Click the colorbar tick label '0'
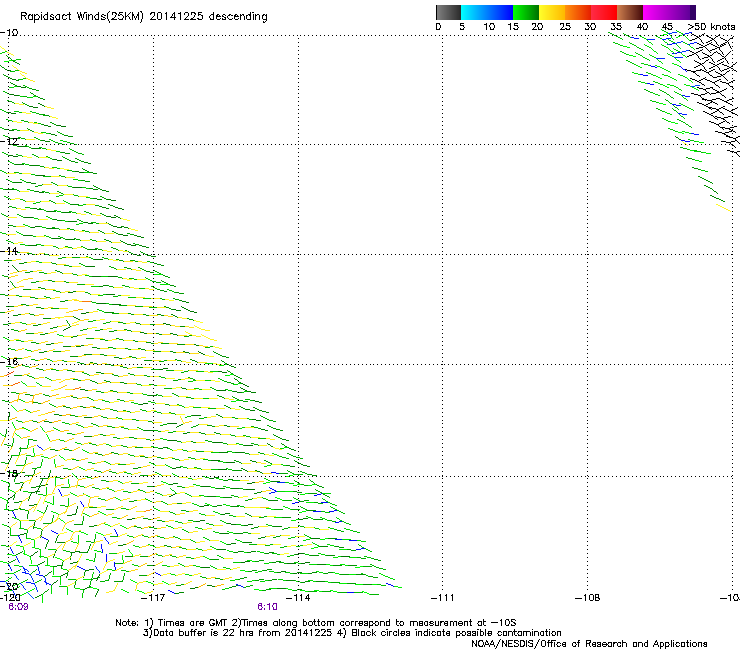This screenshot has width=740, height=650. pos(438,27)
